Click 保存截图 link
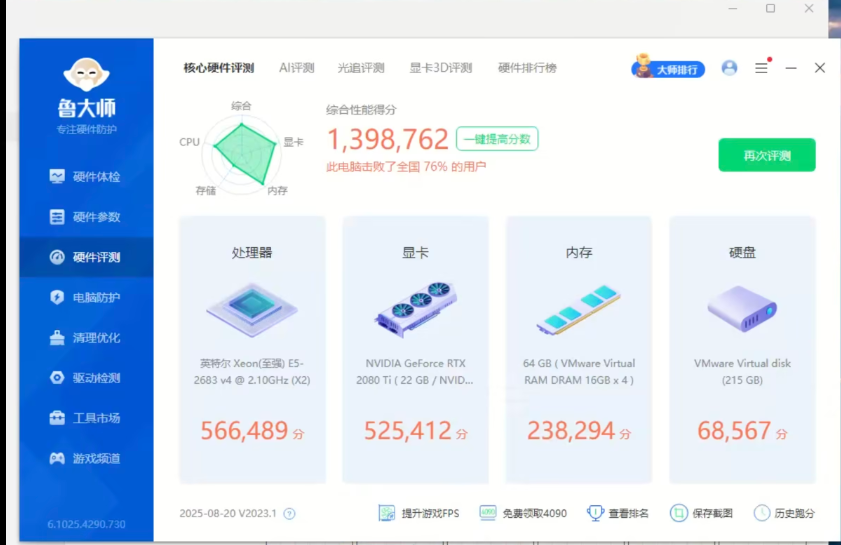Image resolution: width=841 pixels, height=545 pixels. tap(701, 513)
